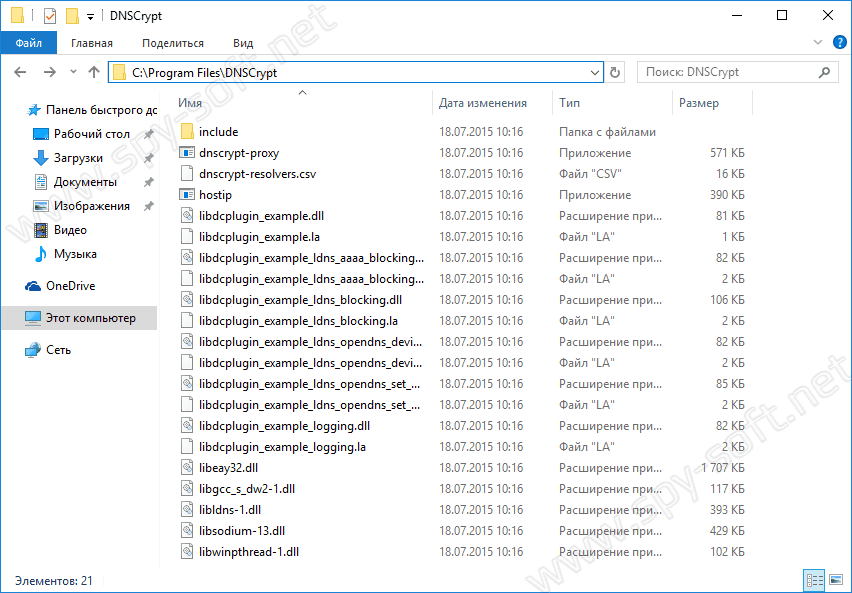
Task: Go back with the left arrow
Action: [x=20, y=72]
